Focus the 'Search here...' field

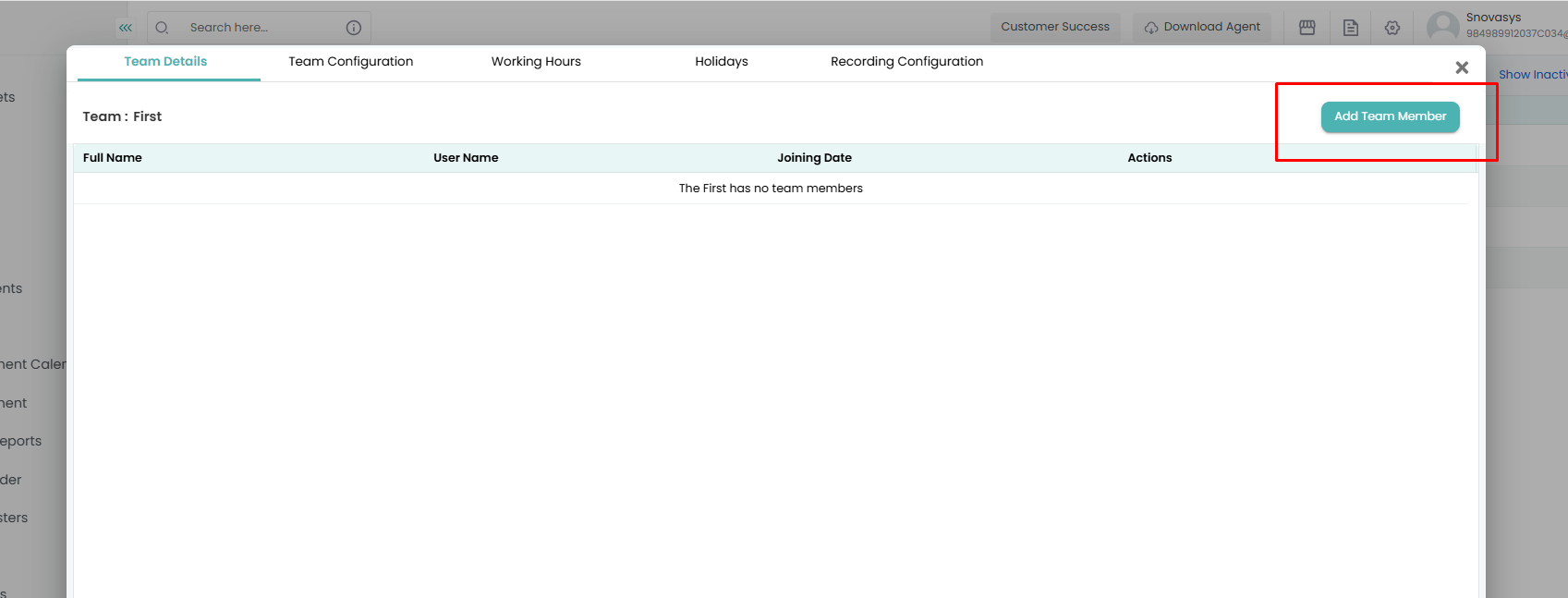pyautogui.click(x=260, y=28)
